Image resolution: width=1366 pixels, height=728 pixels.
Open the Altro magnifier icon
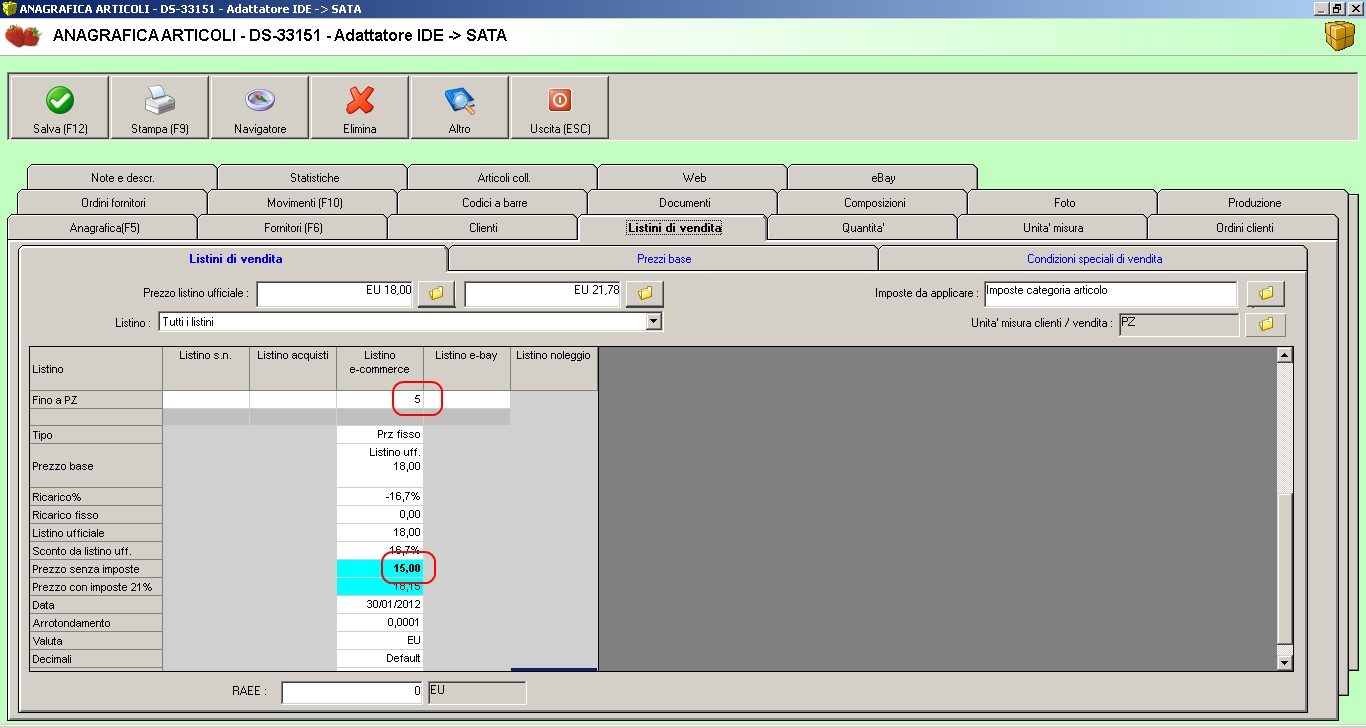point(460,100)
